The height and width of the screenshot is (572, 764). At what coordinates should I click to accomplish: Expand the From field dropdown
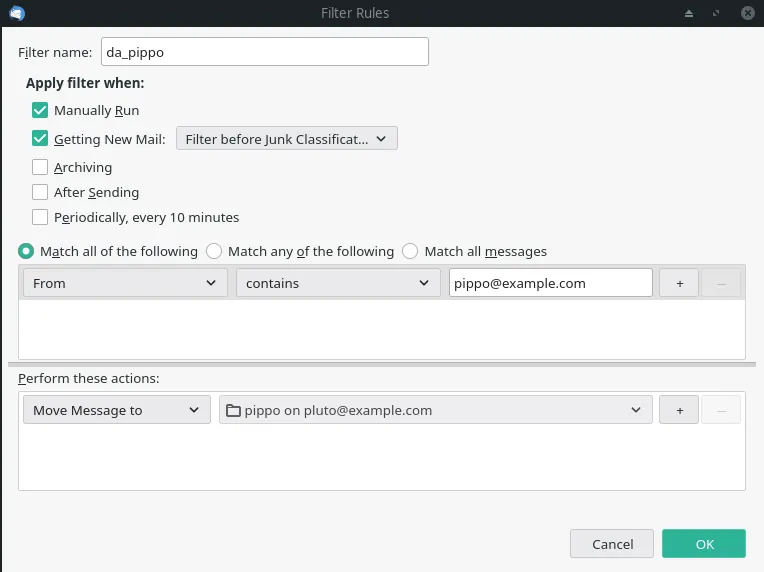click(125, 283)
